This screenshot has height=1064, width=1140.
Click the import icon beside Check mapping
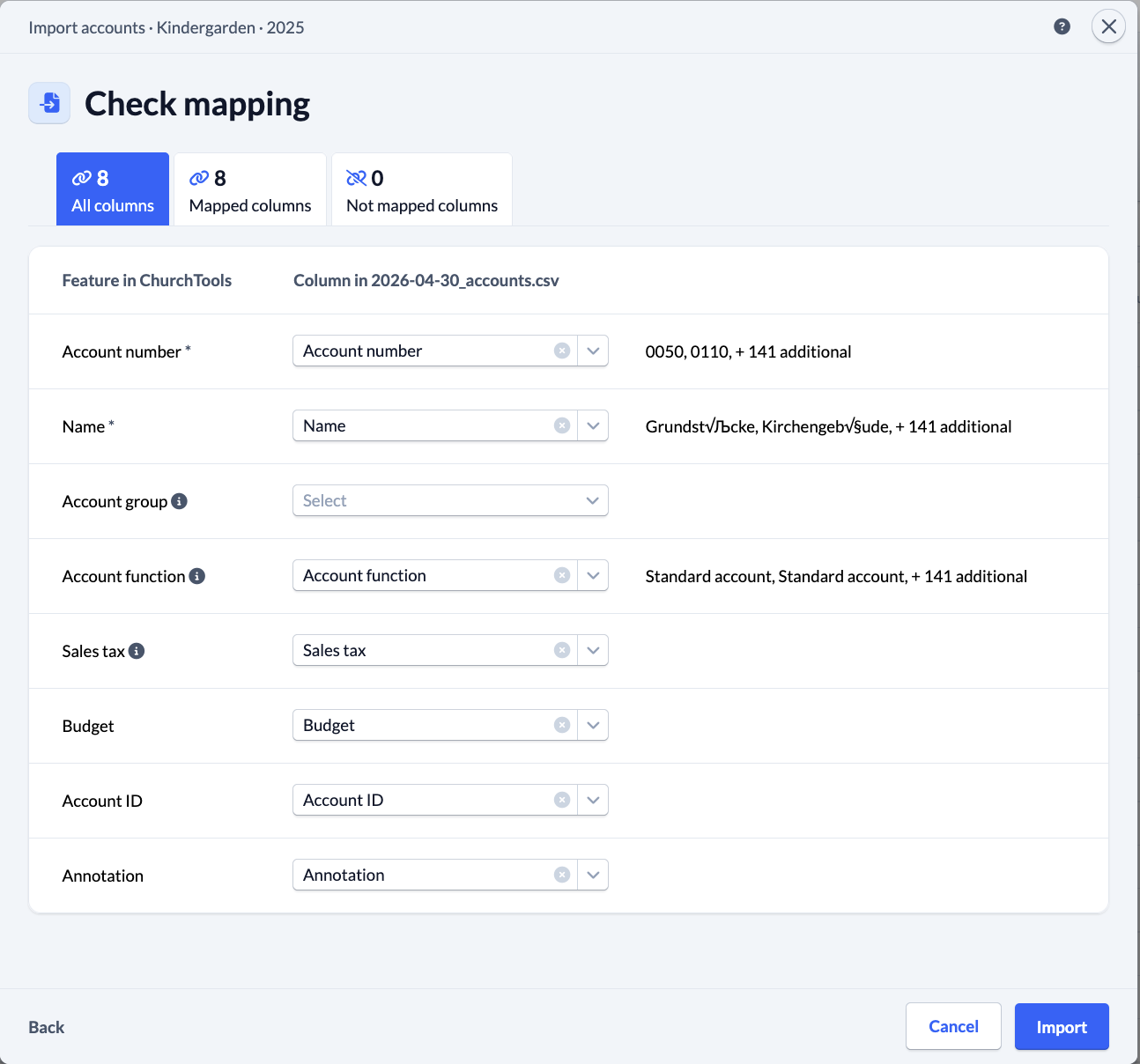tap(49, 103)
